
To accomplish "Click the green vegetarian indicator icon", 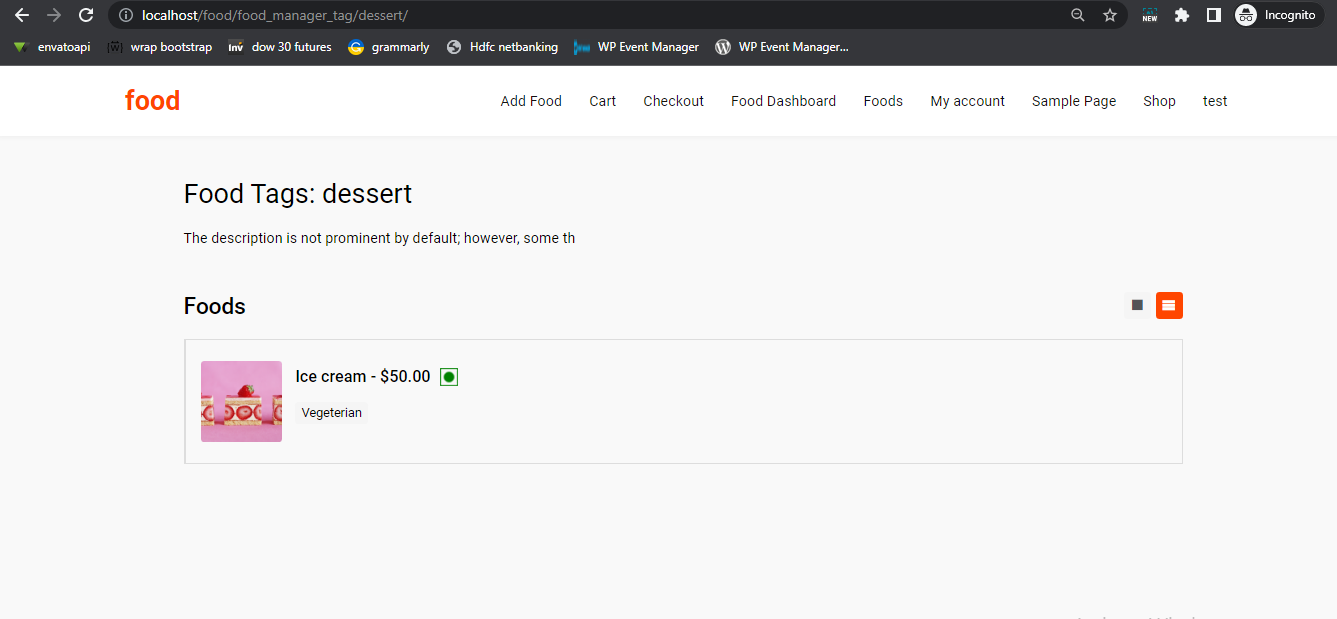I will [449, 377].
